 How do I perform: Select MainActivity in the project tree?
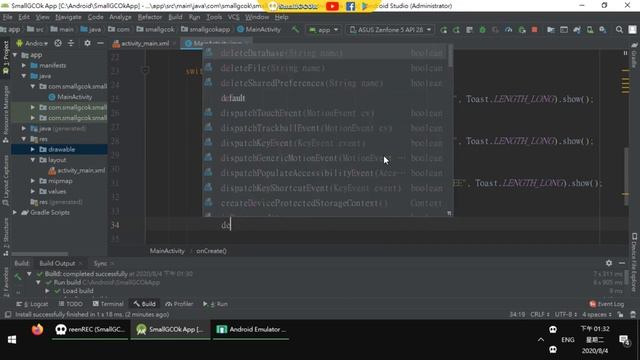click(70, 97)
